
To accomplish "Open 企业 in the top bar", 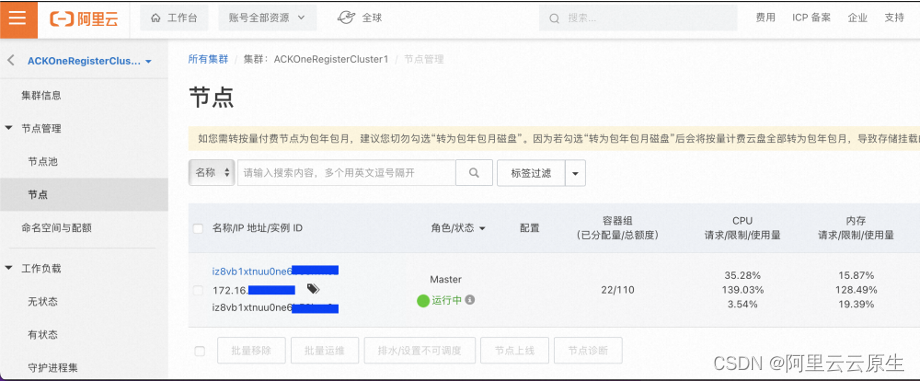I will 857,18.
